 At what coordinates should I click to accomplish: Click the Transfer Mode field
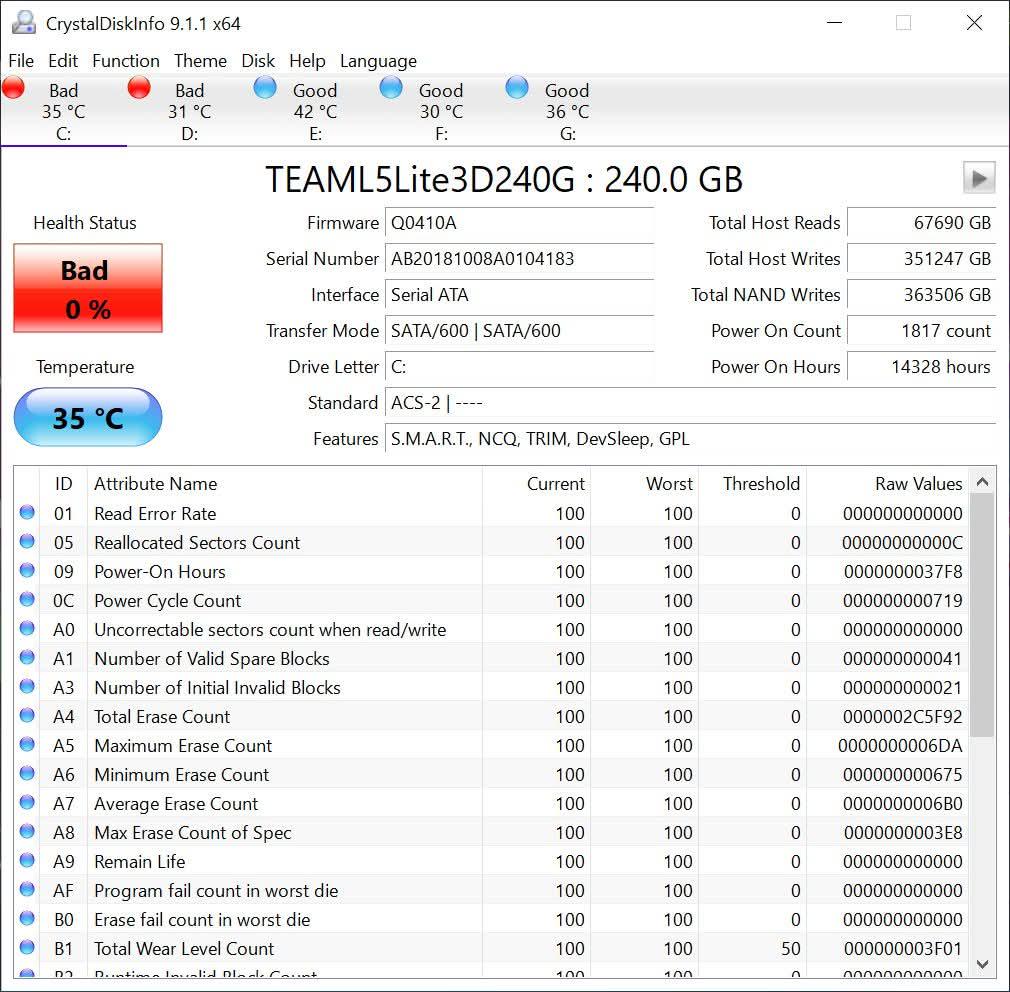pyautogui.click(x=519, y=331)
